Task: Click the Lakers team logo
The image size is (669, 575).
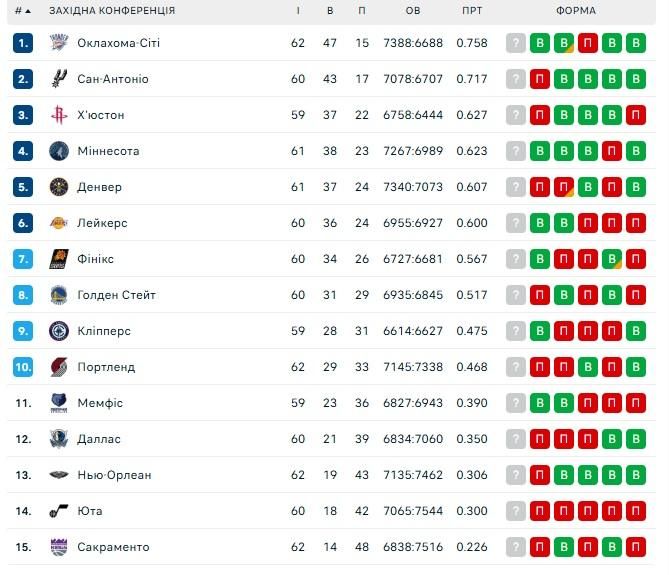Action: pyautogui.click(x=57, y=223)
